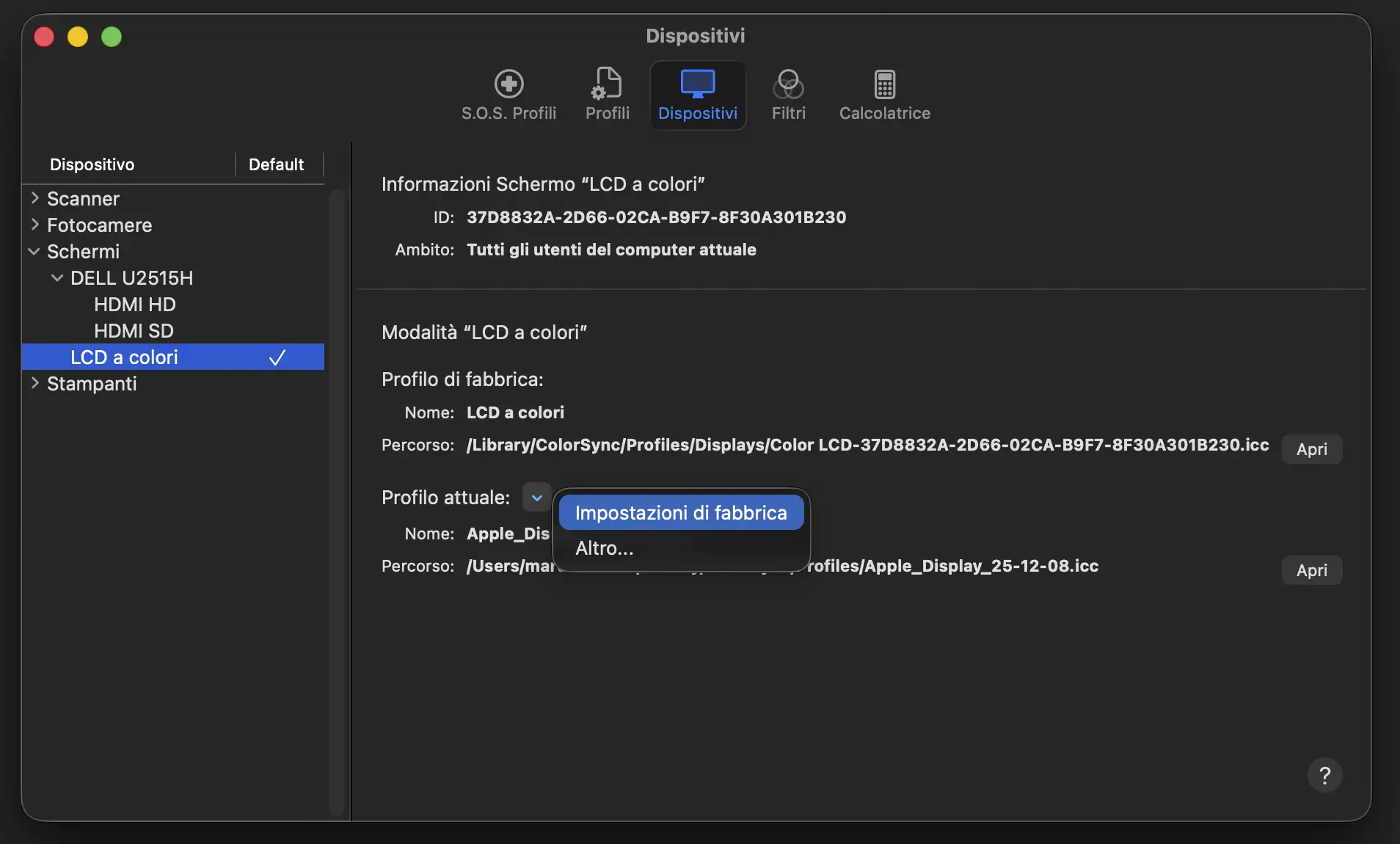The height and width of the screenshot is (844, 1400).
Task: Expand the Fotocamere device group
Action: point(34,225)
